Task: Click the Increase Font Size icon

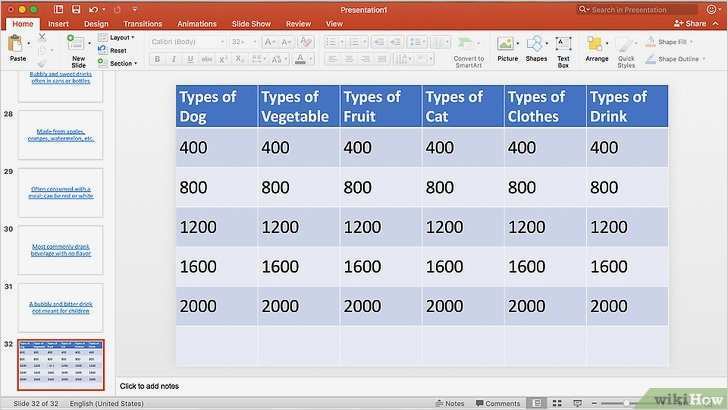Action: pos(269,42)
